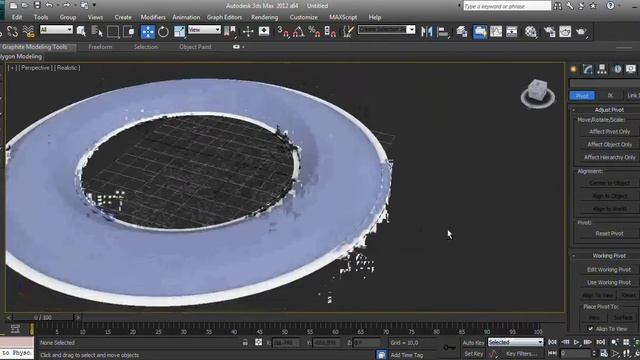The width and height of the screenshot is (640, 360).
Task: Select the Rotate tool
Action: (163, 32)
